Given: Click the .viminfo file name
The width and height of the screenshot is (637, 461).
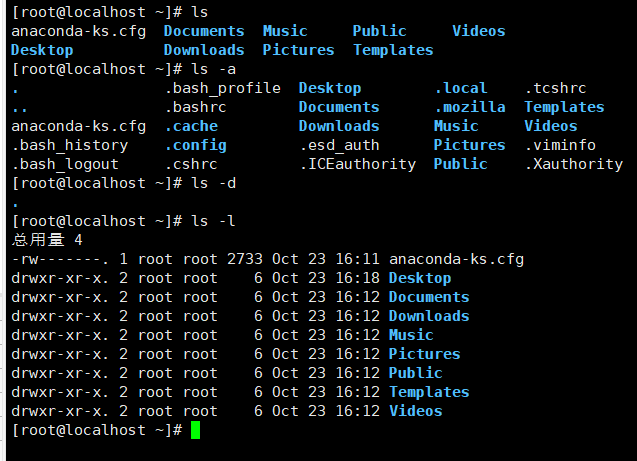Looking at the screenshot, I should pyautogui.click(x=560, y=145).
